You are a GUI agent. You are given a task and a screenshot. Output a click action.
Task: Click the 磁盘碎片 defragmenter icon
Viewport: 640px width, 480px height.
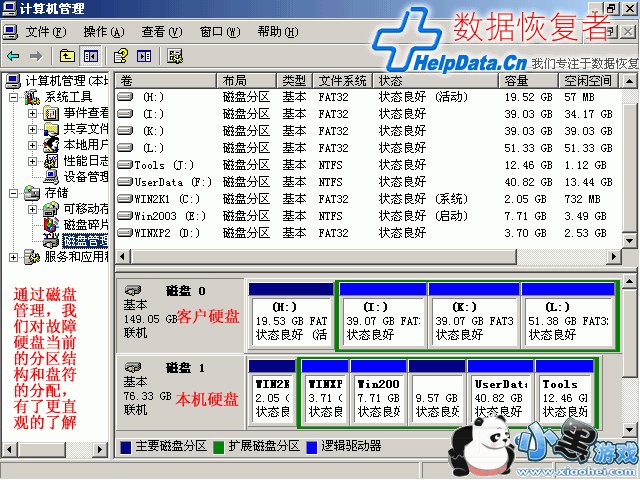pyautogui.click(x=51, y=225)
